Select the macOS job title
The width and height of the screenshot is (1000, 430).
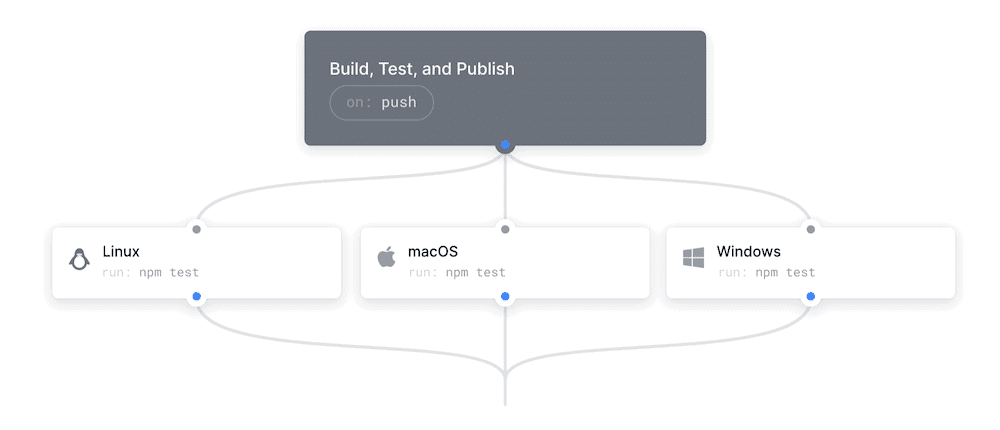point(432,251)
